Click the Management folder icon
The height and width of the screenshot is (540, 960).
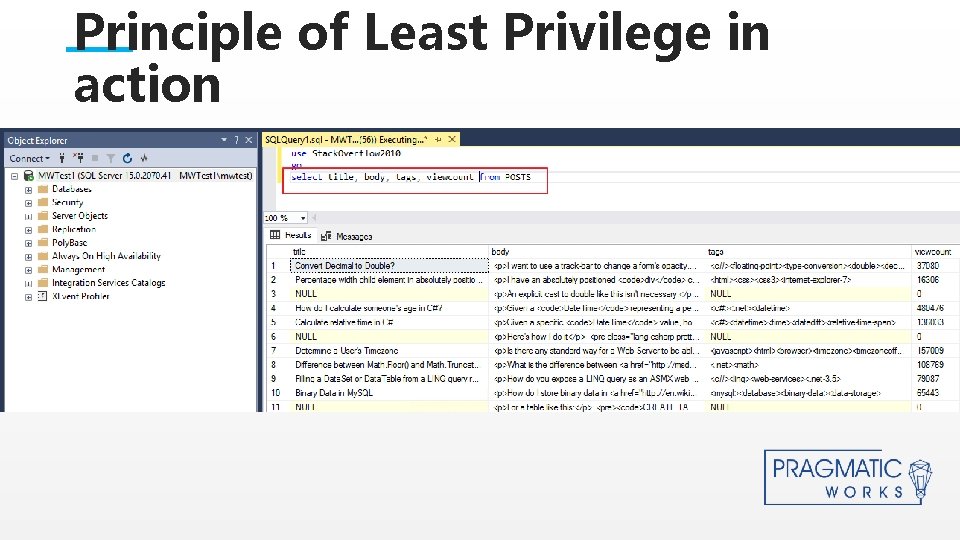click(x=43, y=269)
